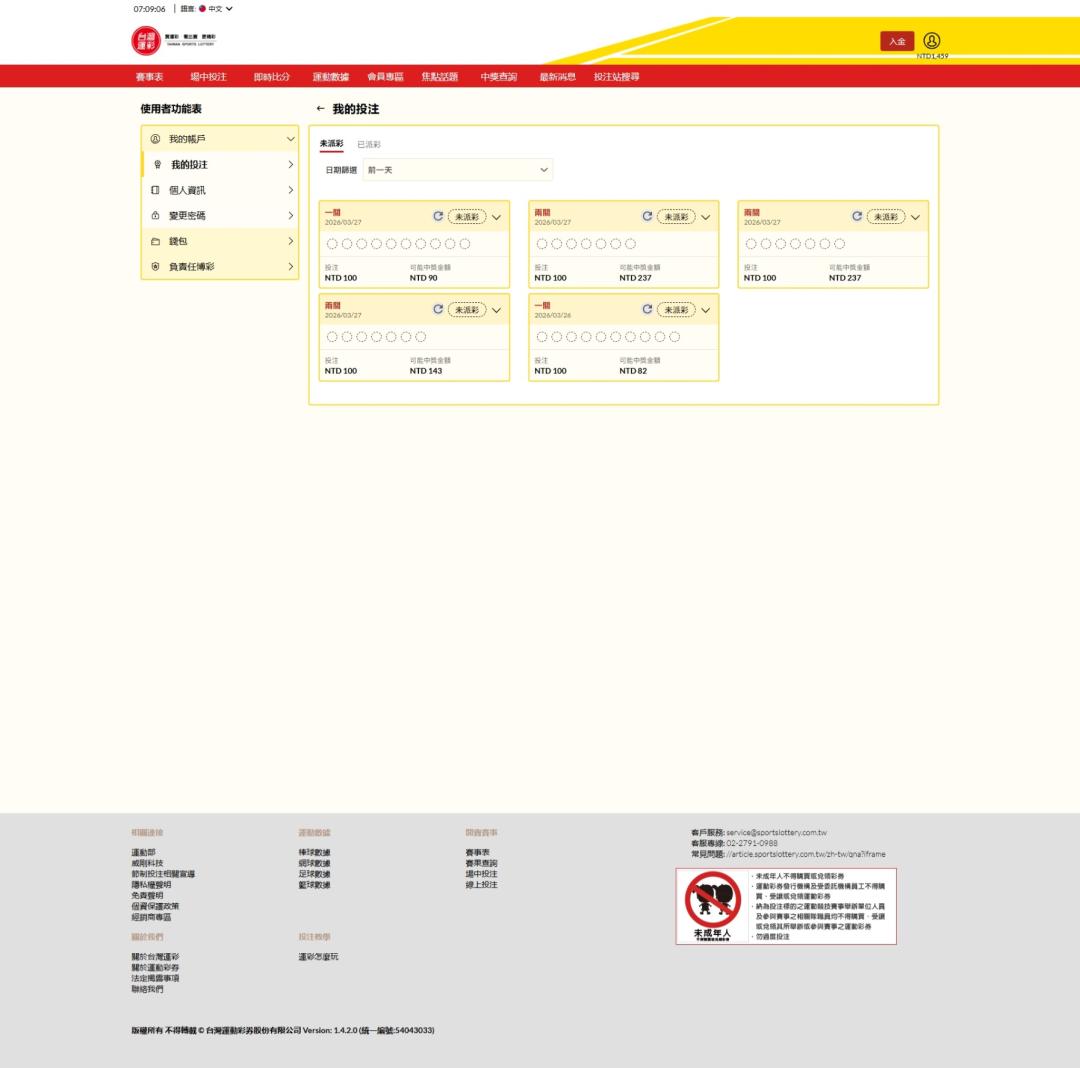Open 賽事表 in the red navigation bar

click(x=149, y=76)
